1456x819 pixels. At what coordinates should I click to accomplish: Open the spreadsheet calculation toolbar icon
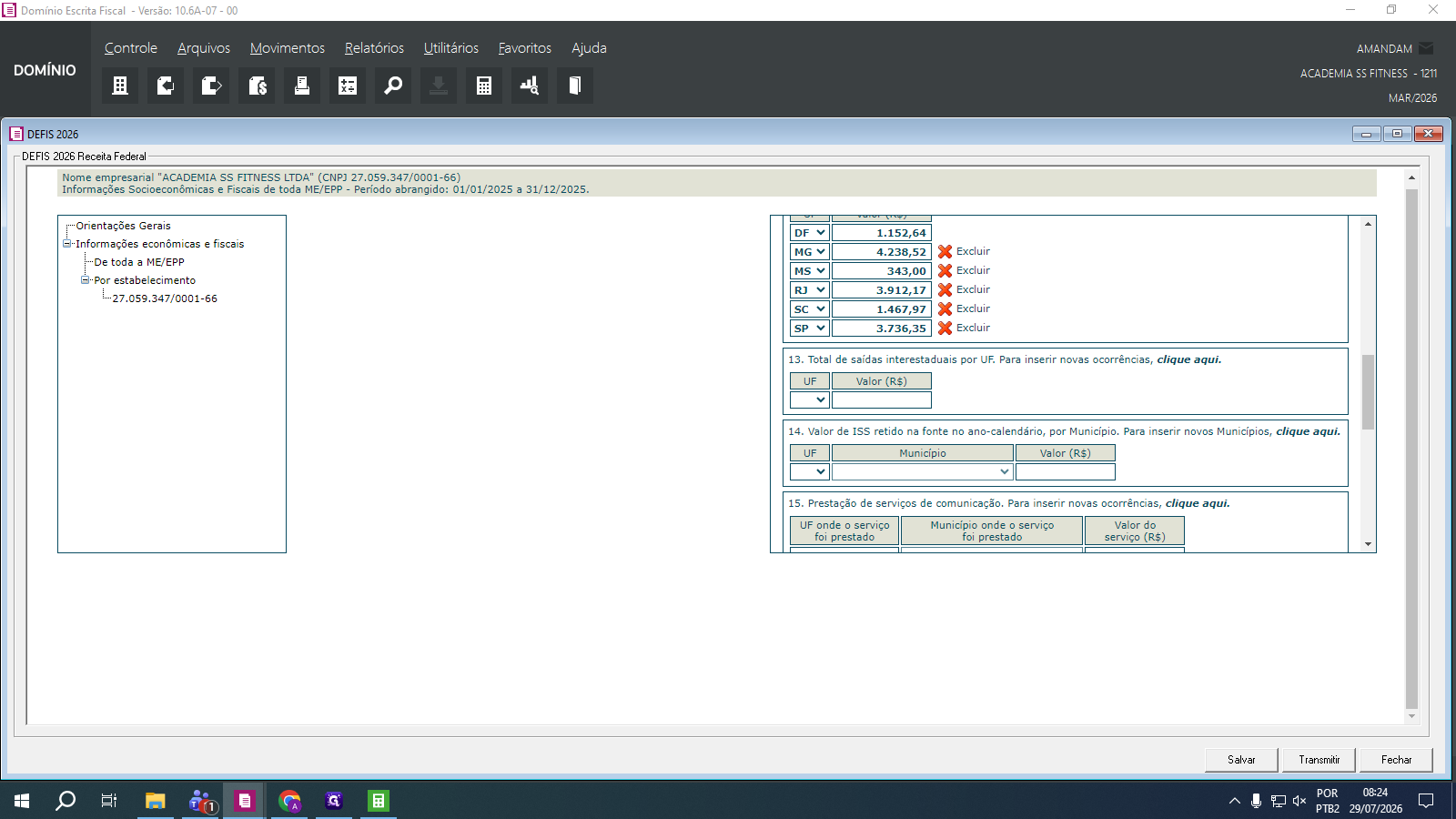tap(348, 86)
